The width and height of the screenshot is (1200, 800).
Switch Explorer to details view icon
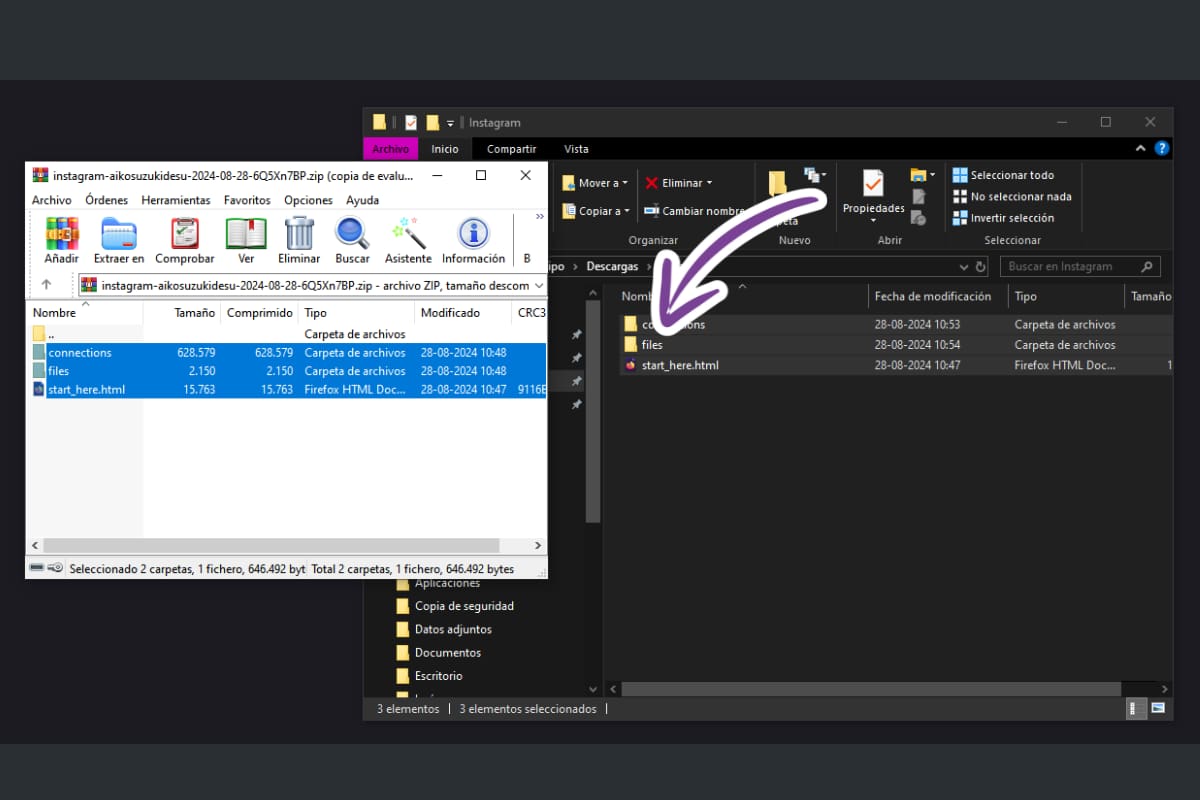click(x=1137, y=708)
